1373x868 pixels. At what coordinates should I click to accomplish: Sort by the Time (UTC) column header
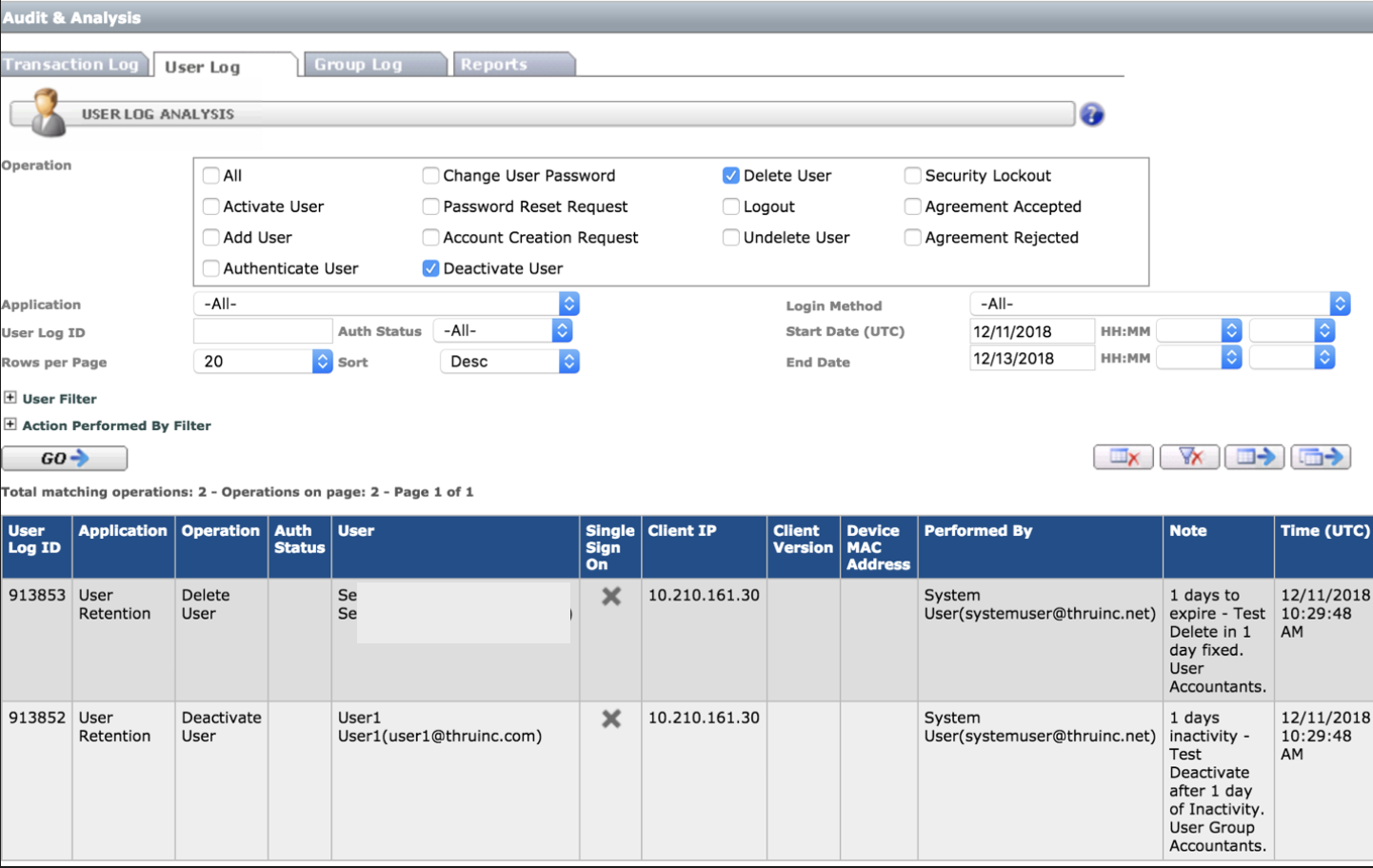(1323, 531)
